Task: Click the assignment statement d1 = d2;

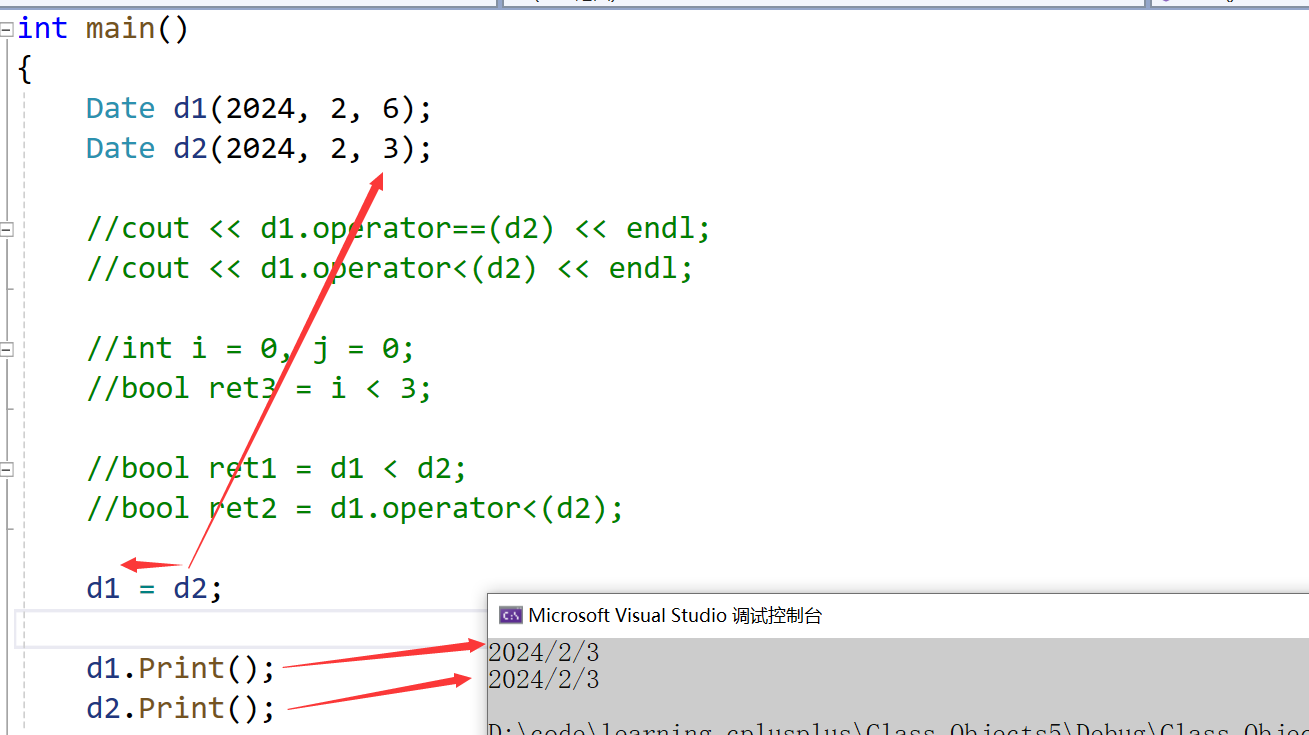Action: click(x=154, y=588)
